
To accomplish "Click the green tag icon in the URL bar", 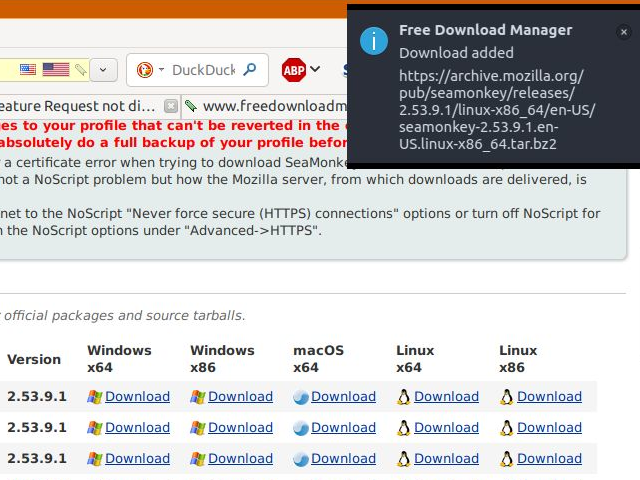I will tap(80, 70).
